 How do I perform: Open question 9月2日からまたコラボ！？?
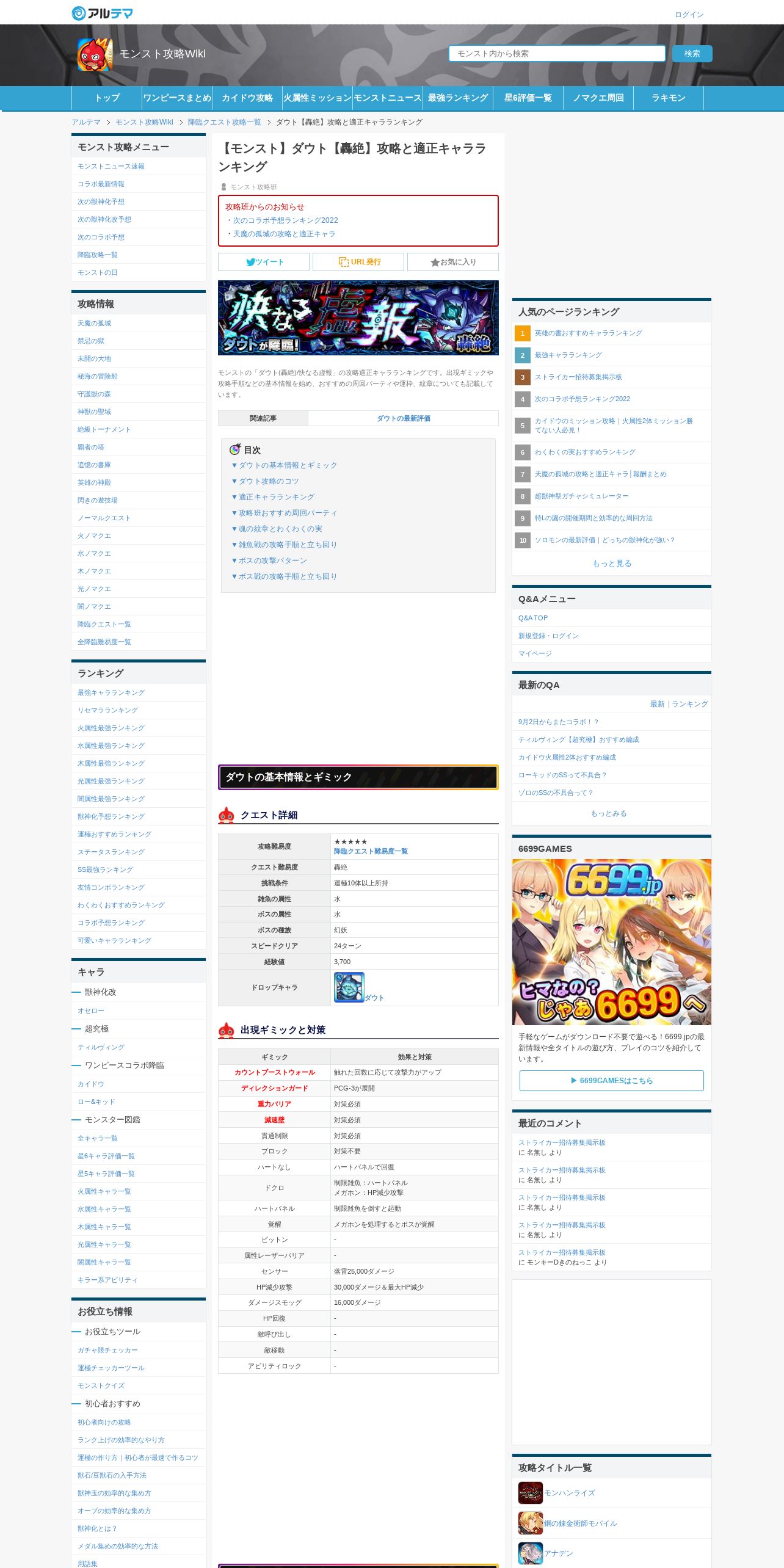pyautogui.click(x=558, y=722)
